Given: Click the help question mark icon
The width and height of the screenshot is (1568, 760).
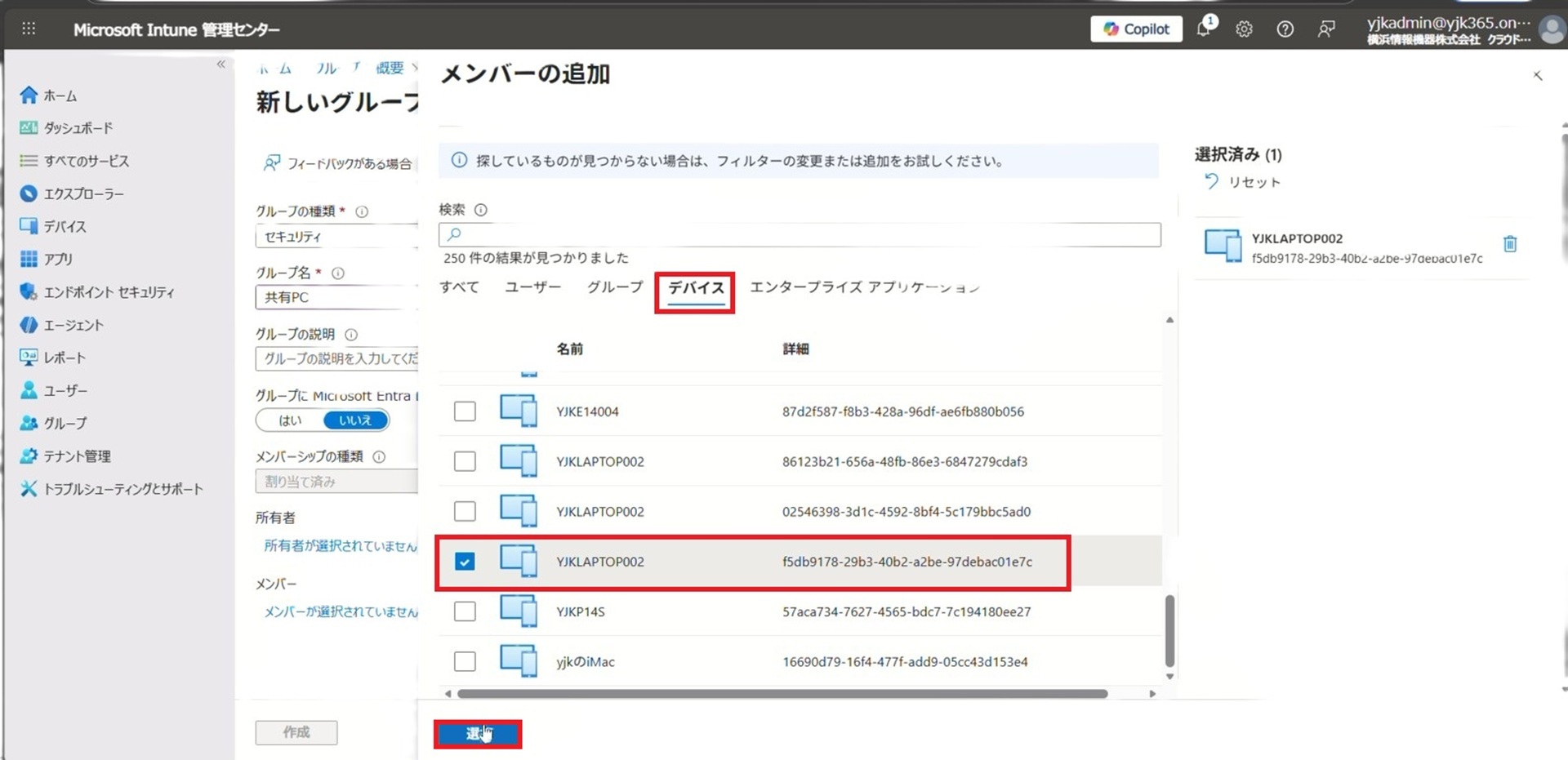Looking at the screenshot, I should click(x=1285, y=29).
